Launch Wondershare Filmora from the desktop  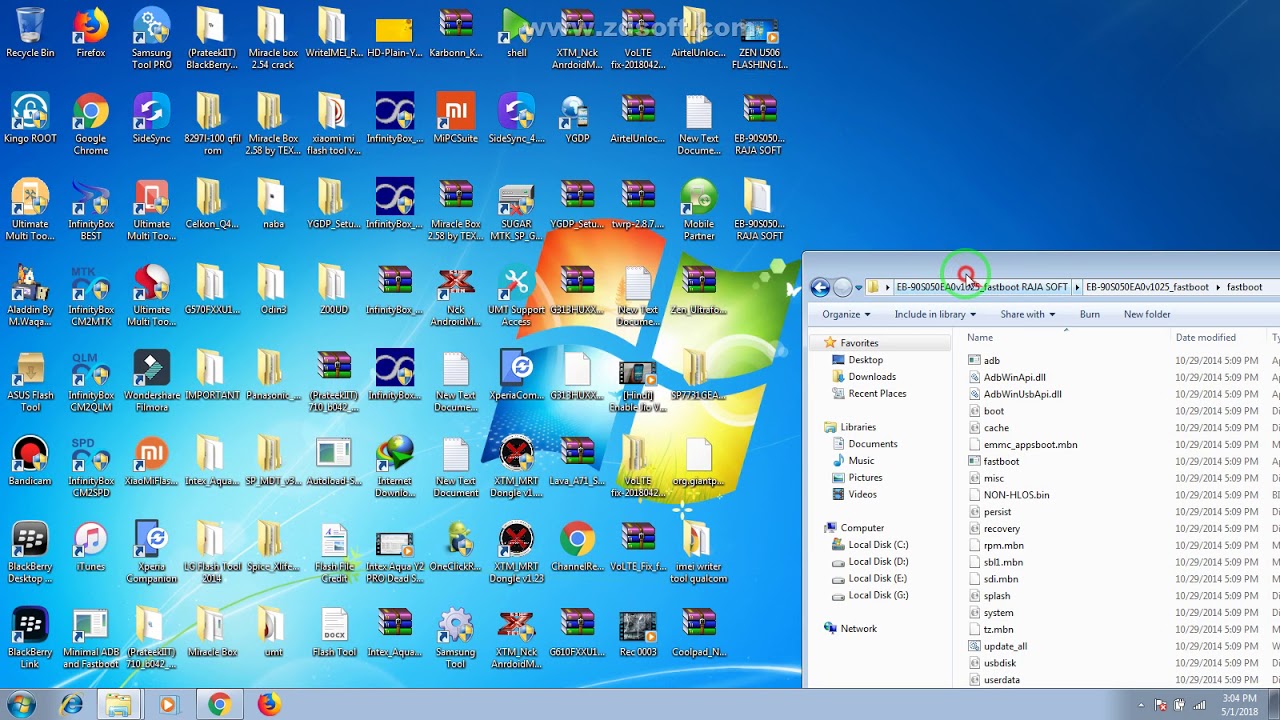pyautogui.click(x=151, y=381)
